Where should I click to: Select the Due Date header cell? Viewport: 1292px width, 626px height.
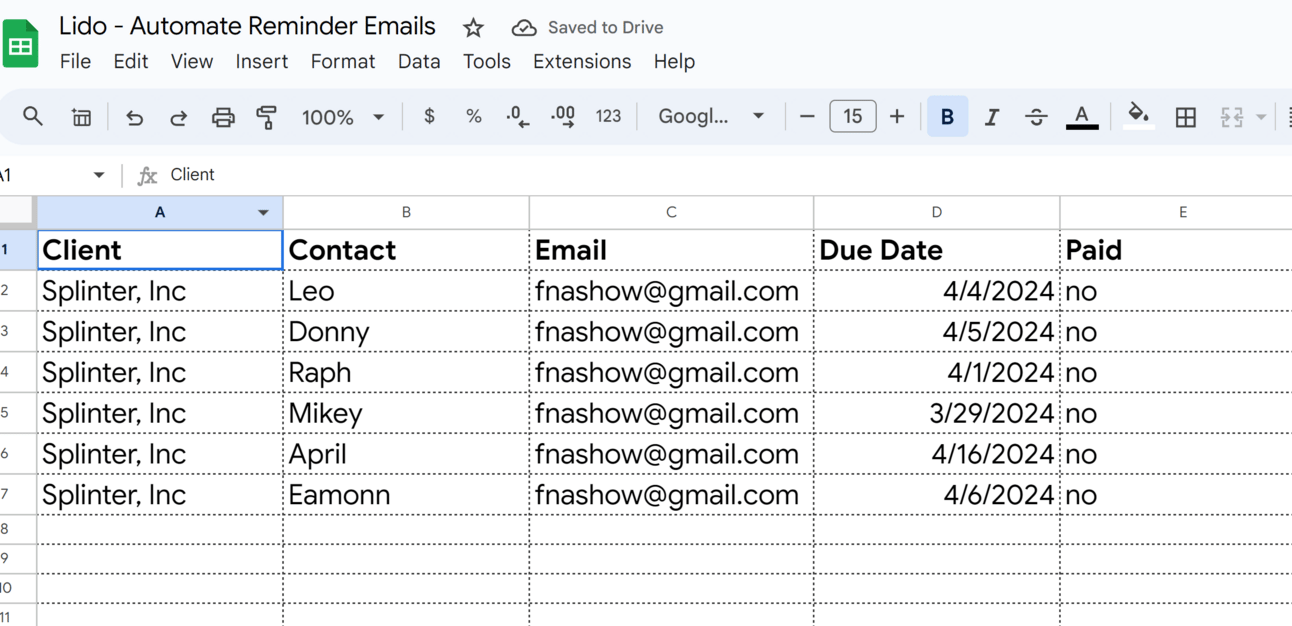(936, 250)
